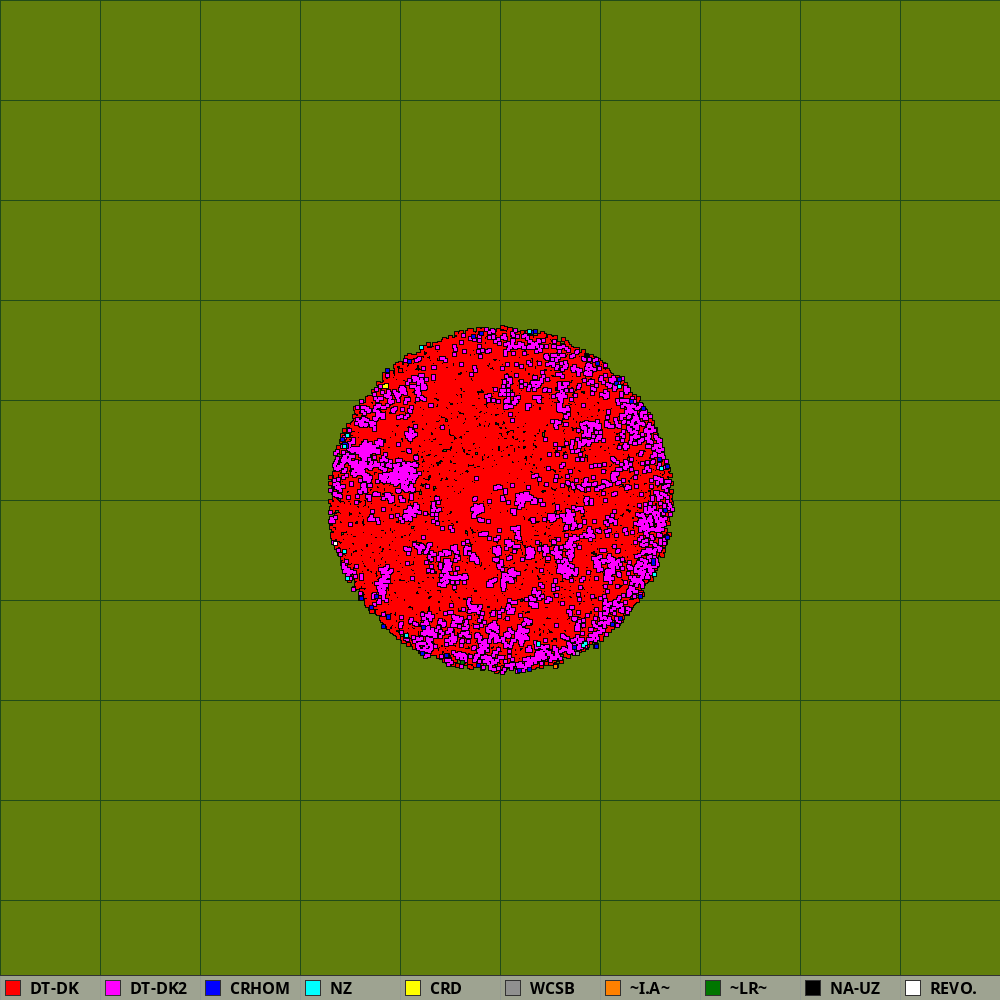
Task: Select the CRD legend label
Action: (x=446, y=989)
